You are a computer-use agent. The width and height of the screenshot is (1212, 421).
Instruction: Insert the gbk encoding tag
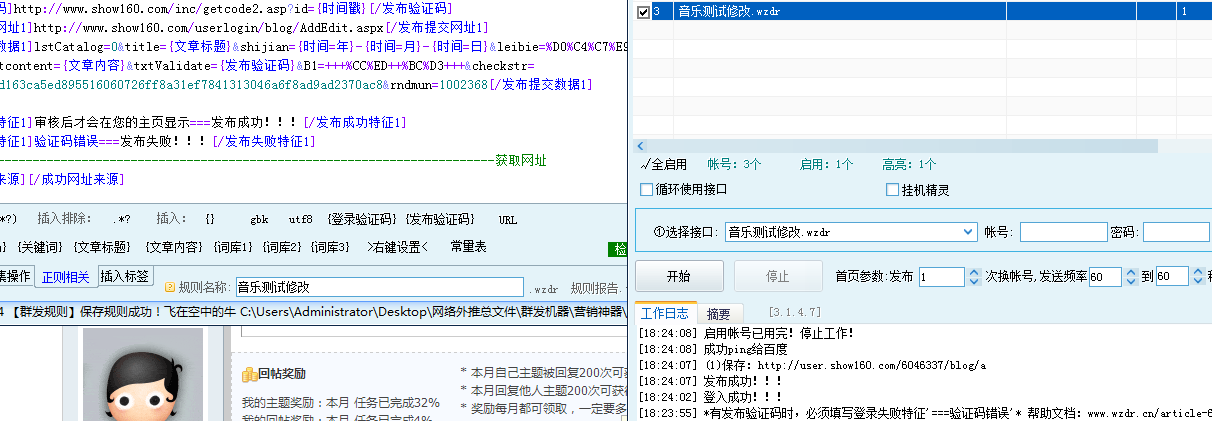[x=259, y=219]
